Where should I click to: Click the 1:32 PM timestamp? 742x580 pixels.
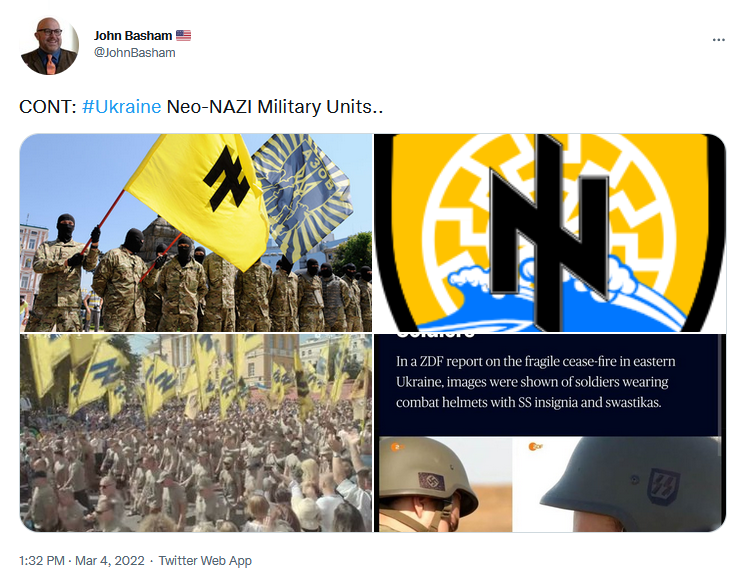click(x=42, y=561)
